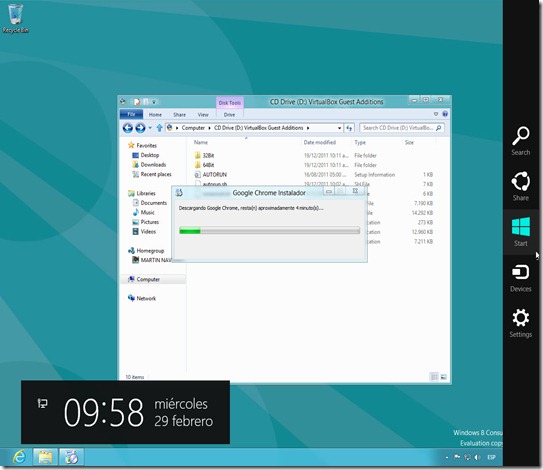Image resolution: width=543 pixels, height=470 pixels.
Task: Launch Internet Explorer from the taskbar
Action: [19, 457]
